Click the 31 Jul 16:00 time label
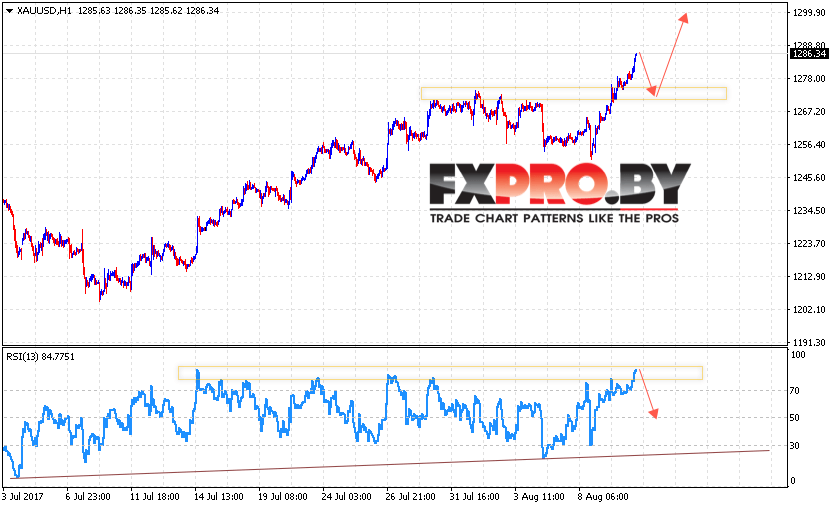Image resolution: width=830 pixels, height=508 pixels. pyautogui.click(x=475, y=497)
